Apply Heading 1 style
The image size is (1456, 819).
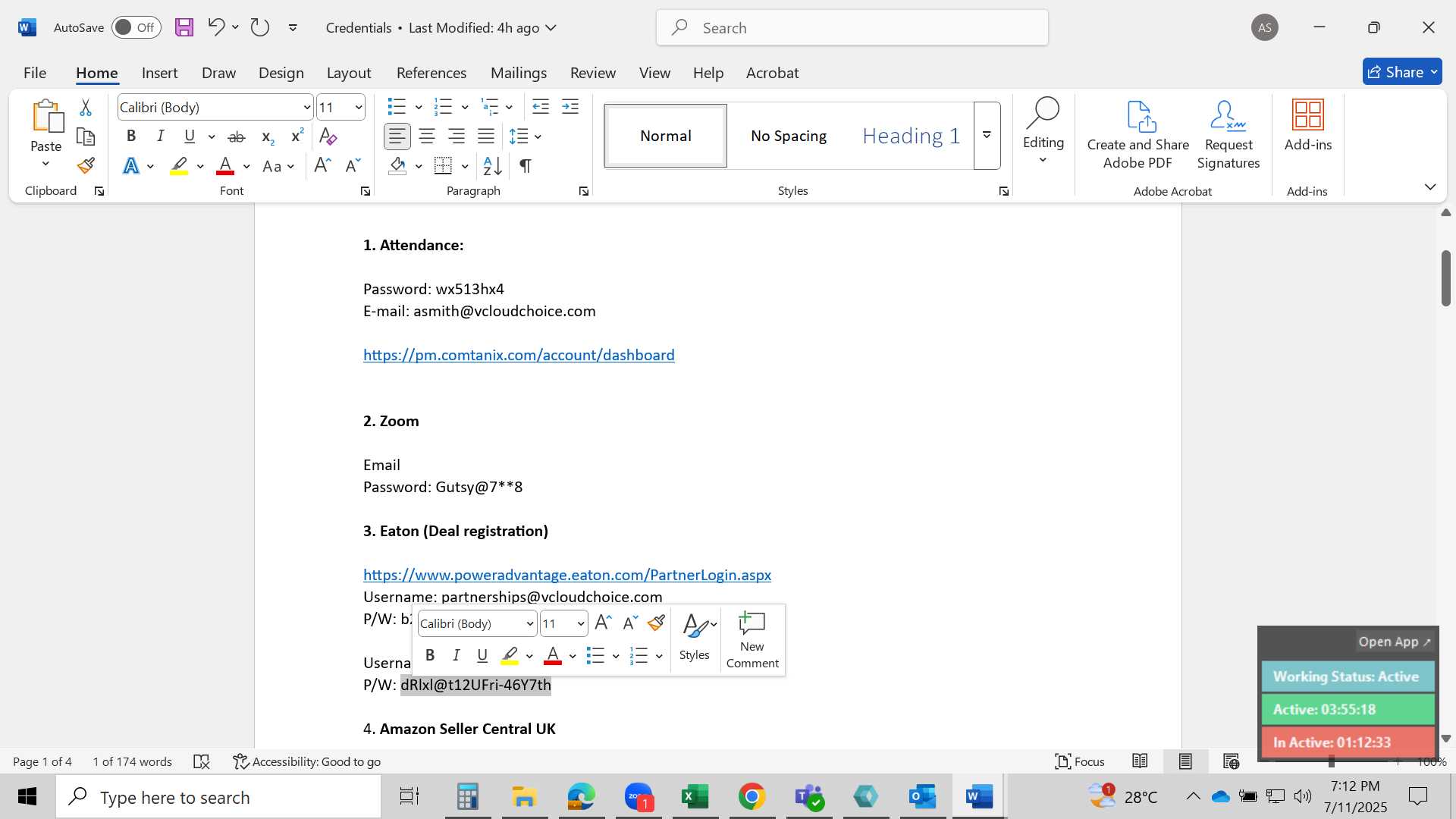point(911,136)
